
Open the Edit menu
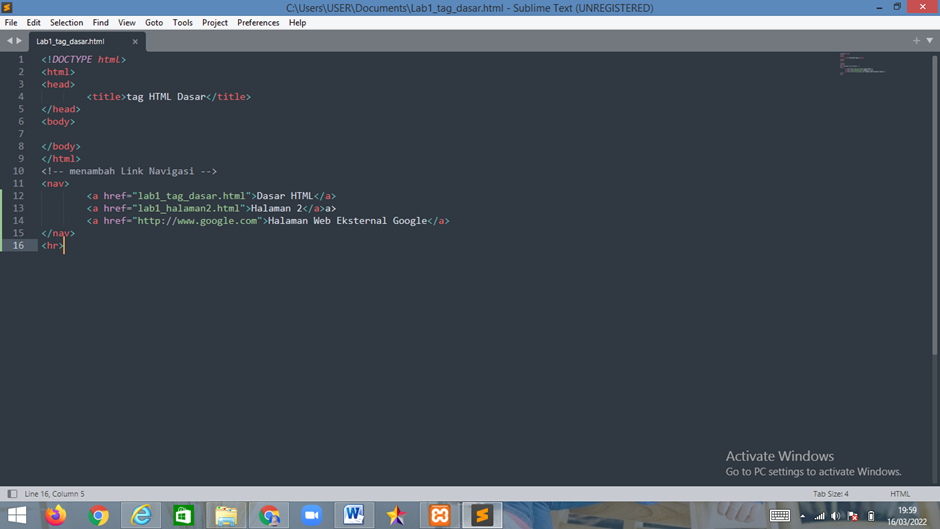34,23
